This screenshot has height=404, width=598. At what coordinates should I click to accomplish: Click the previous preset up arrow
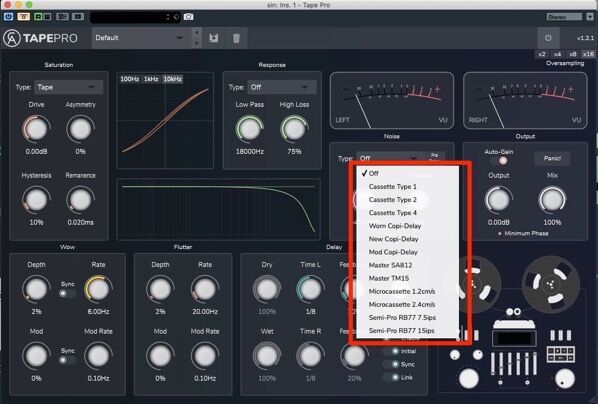click(196, 32)
